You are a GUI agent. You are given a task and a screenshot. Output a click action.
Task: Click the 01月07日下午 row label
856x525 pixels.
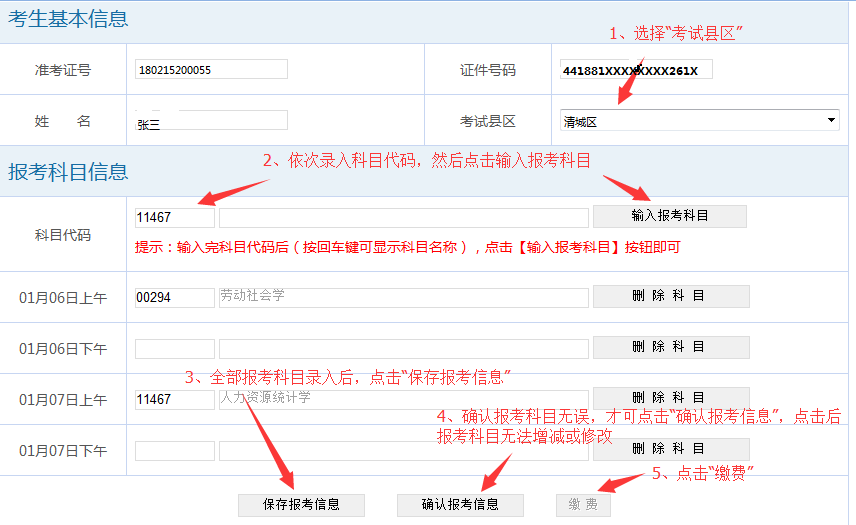[63, 451]
